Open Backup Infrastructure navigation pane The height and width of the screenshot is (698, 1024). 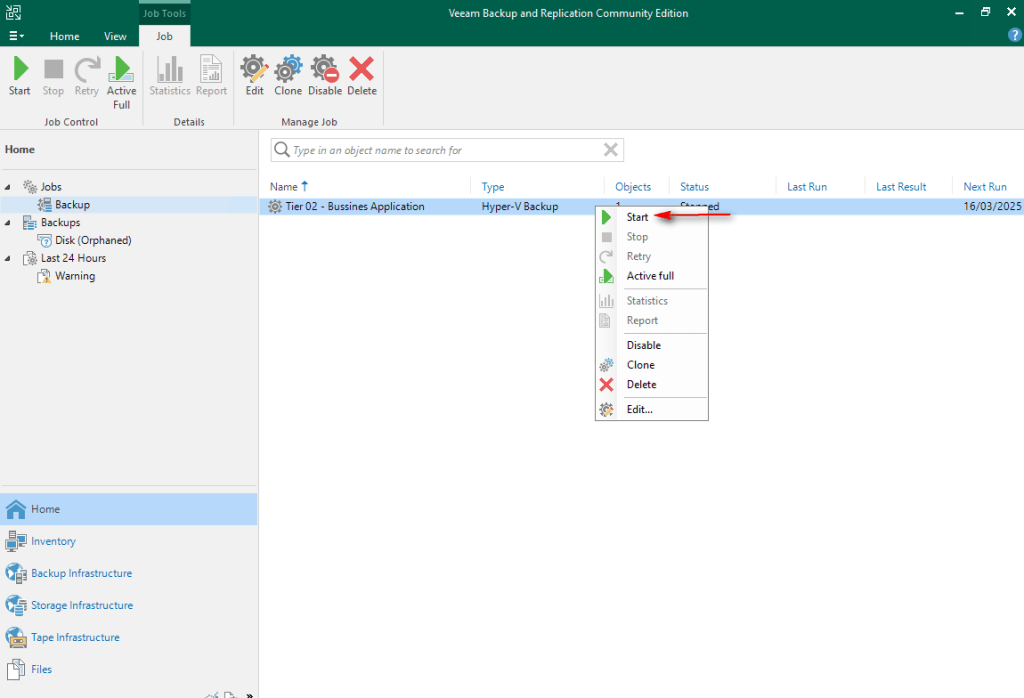click(81, 573)
